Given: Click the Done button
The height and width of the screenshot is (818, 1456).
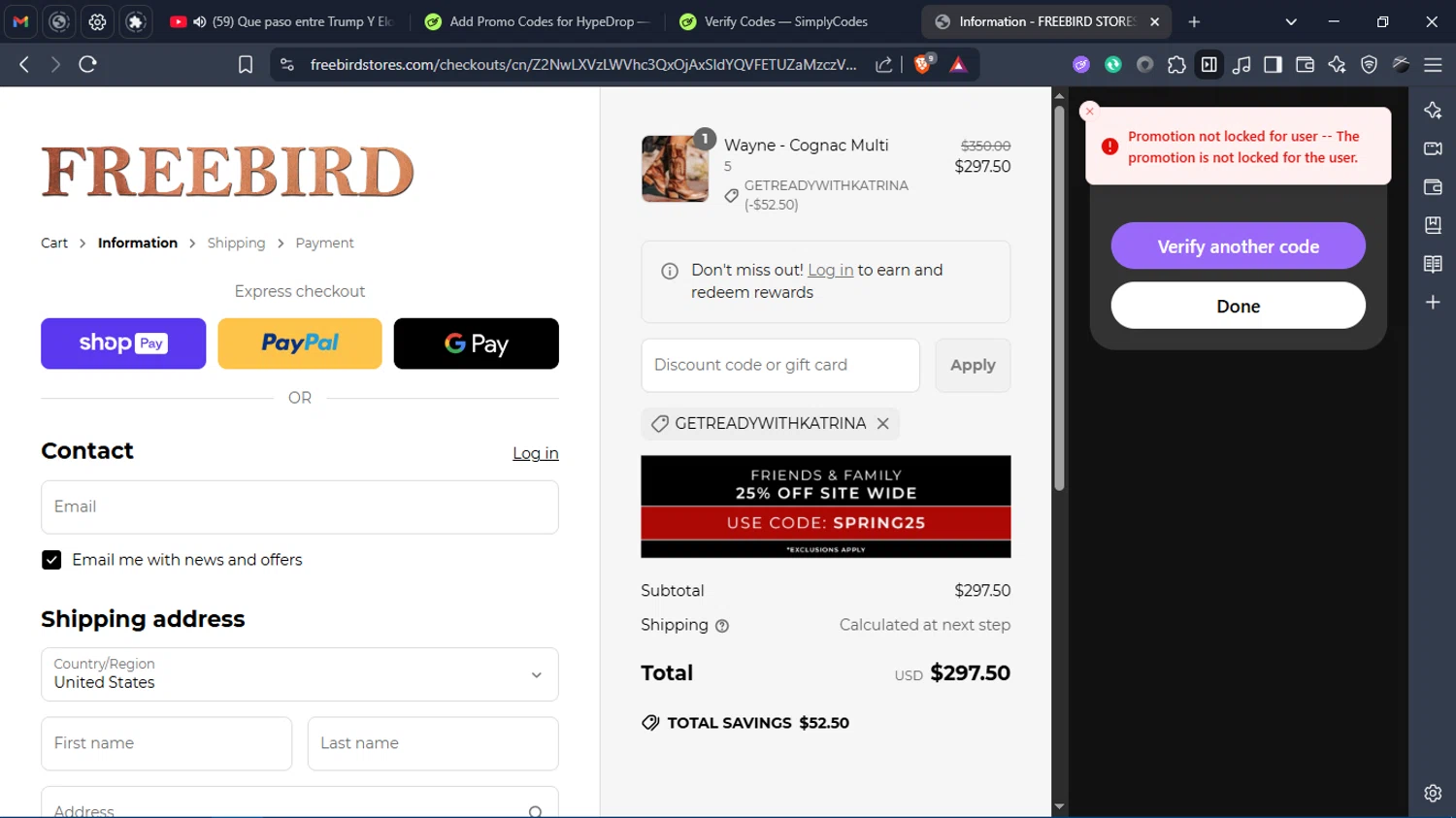Looking at the screenshot, I should 1238,306.
